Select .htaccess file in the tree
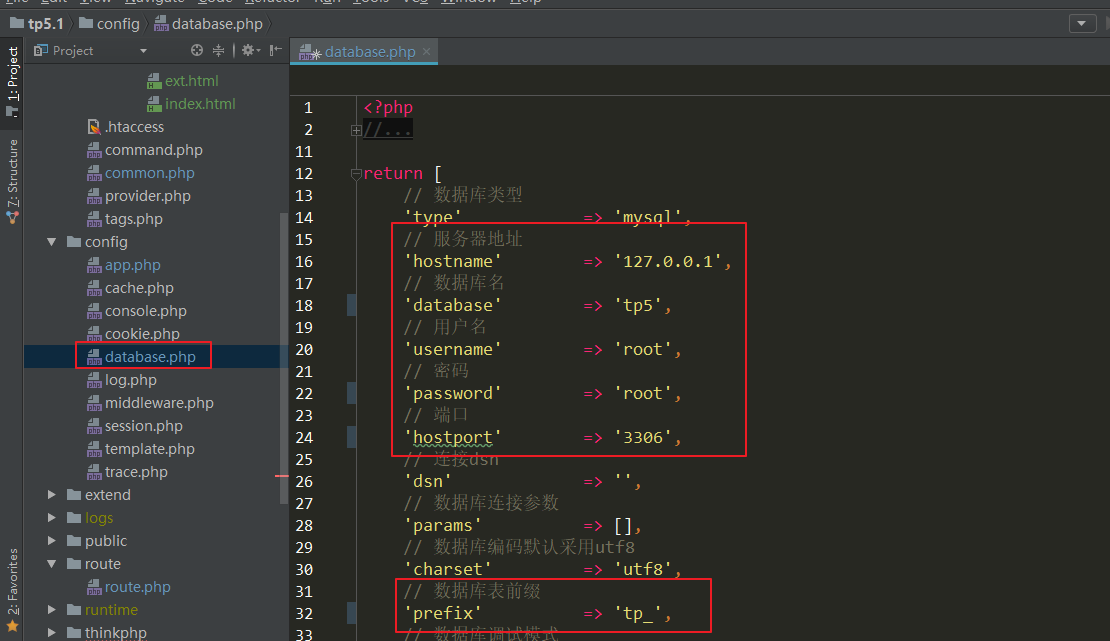Viewport: 1110px width, 641px height. [125, 127]
